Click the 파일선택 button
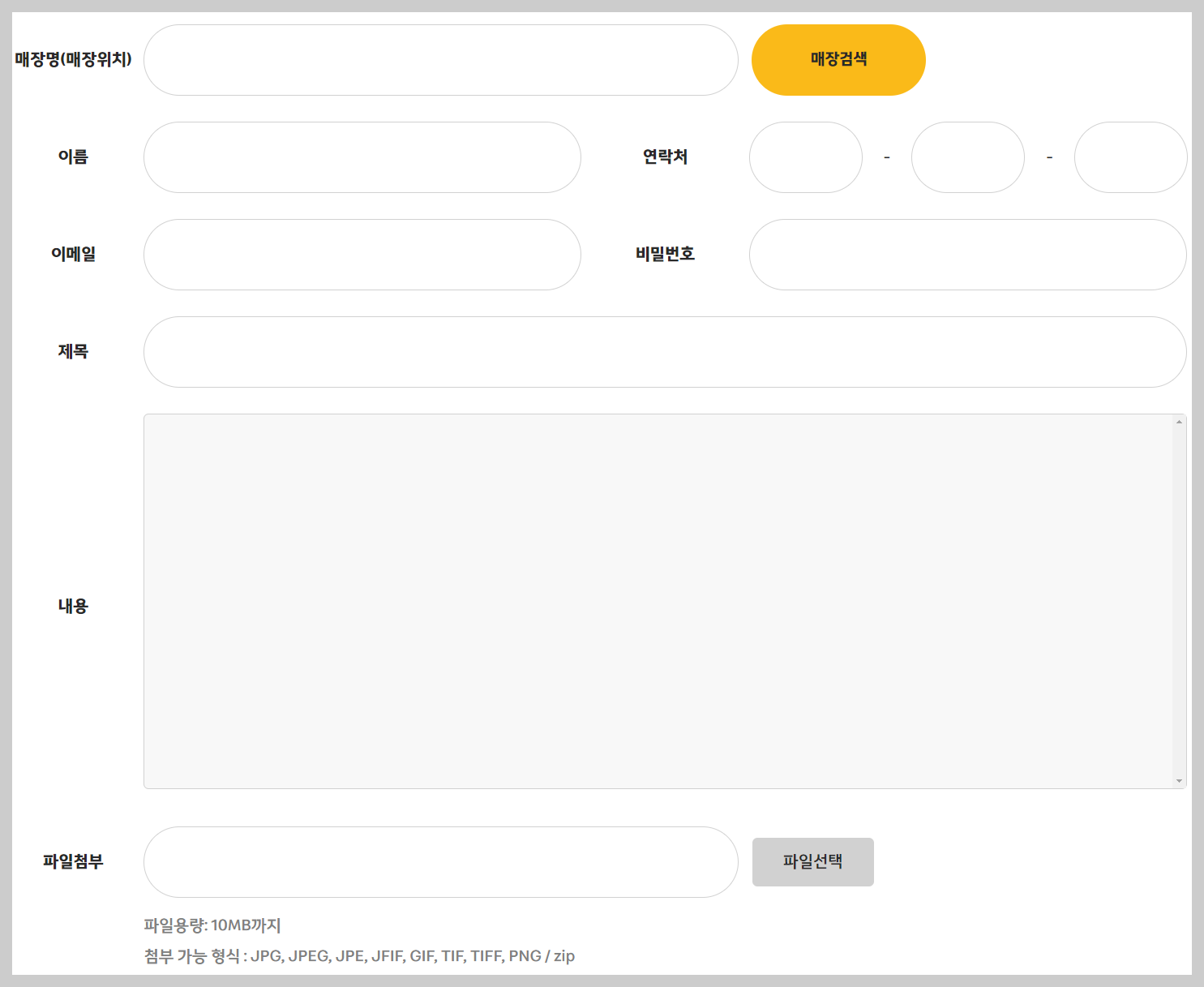Viewport: 1204px width, 987px height. click(x=813, y=862)
